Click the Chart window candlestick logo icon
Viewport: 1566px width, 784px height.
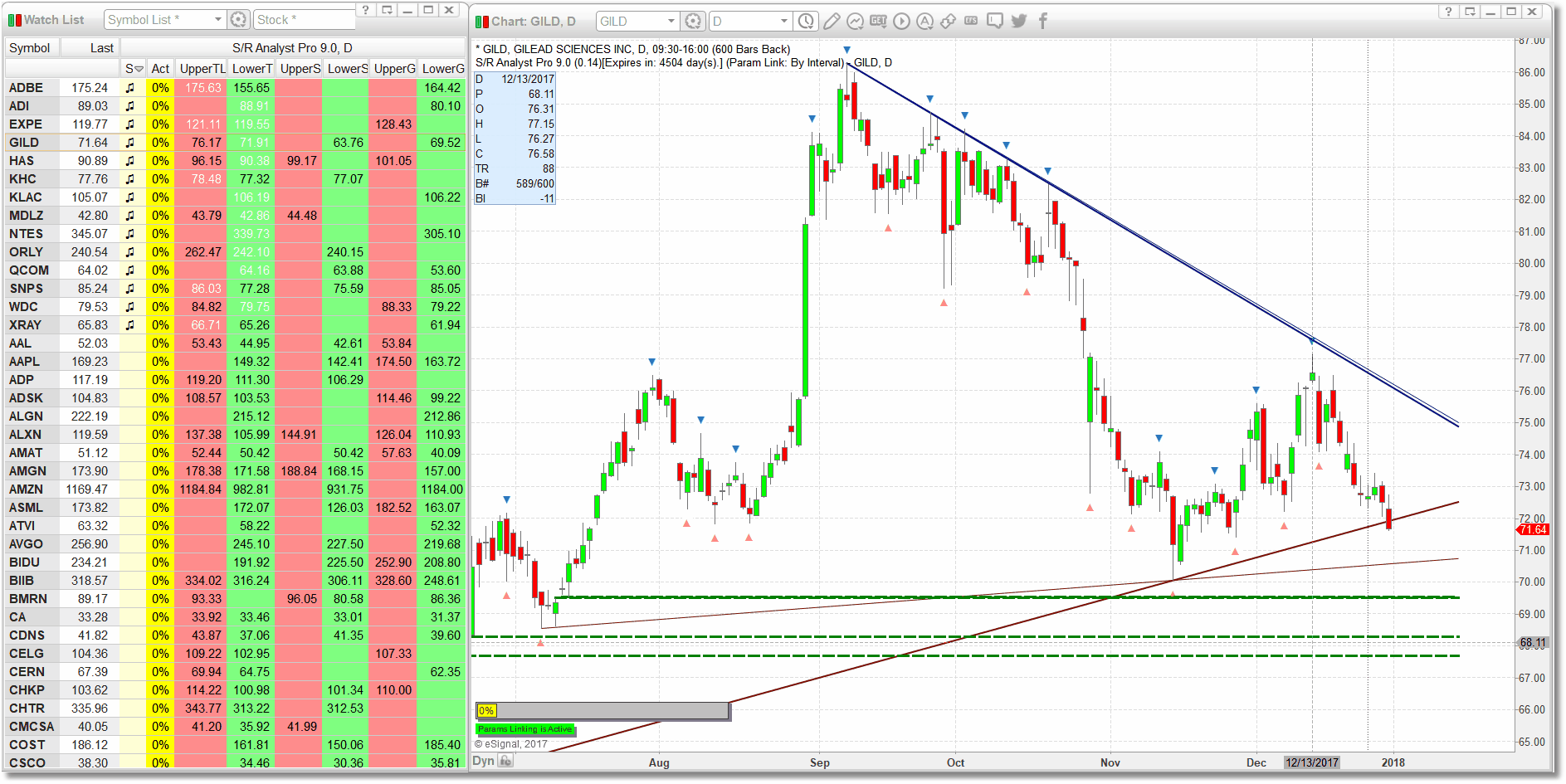click(482, 21)
